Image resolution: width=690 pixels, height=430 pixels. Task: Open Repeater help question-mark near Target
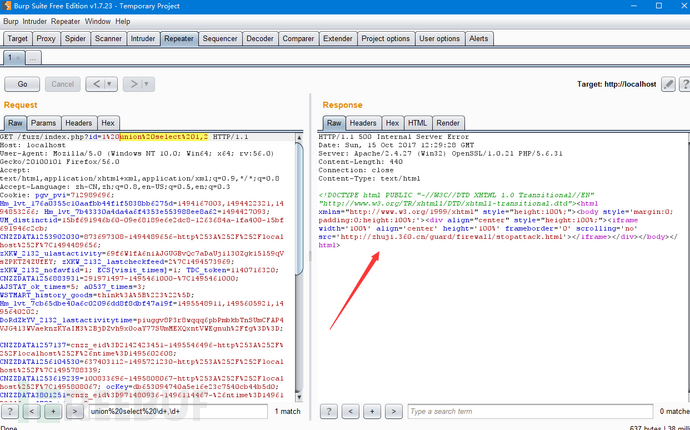tap(685, 84)
